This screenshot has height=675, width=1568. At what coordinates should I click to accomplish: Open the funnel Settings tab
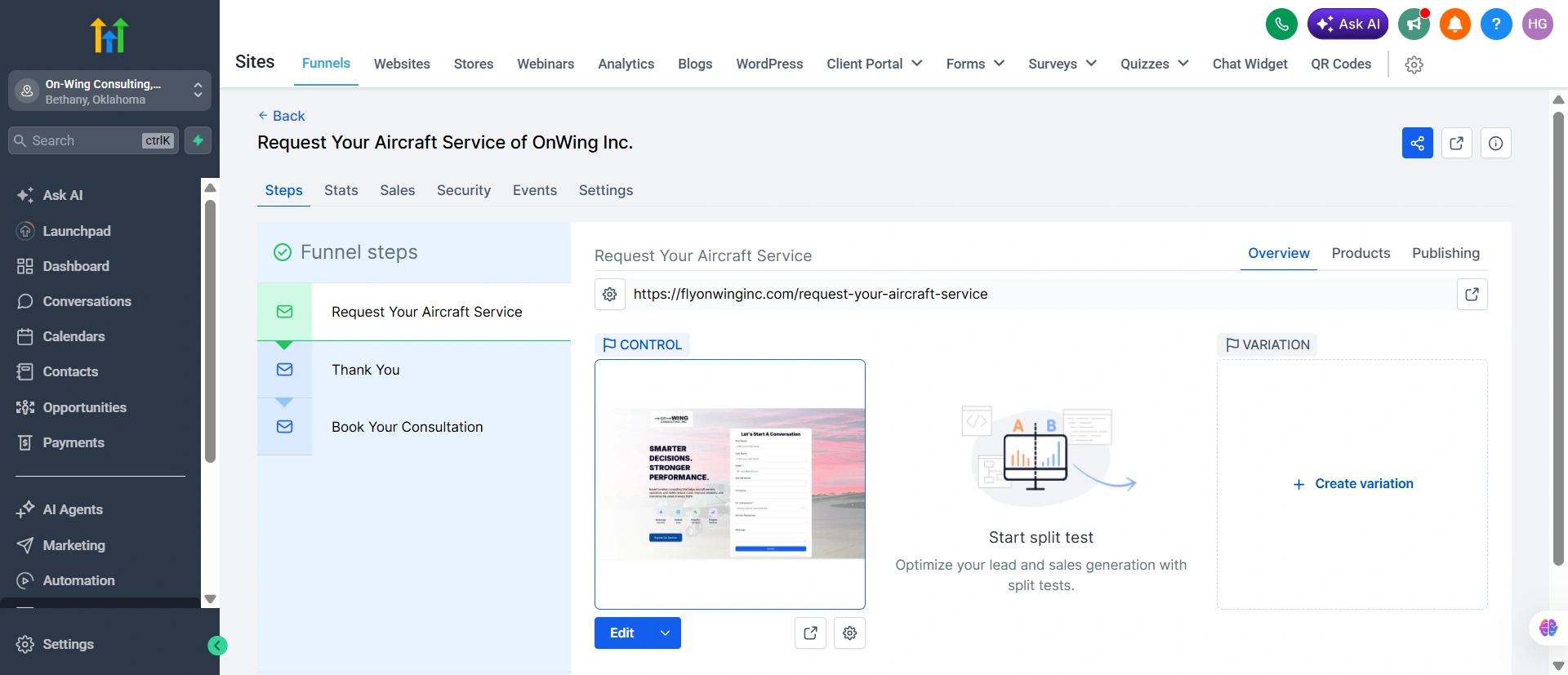(x=606, y=190)
